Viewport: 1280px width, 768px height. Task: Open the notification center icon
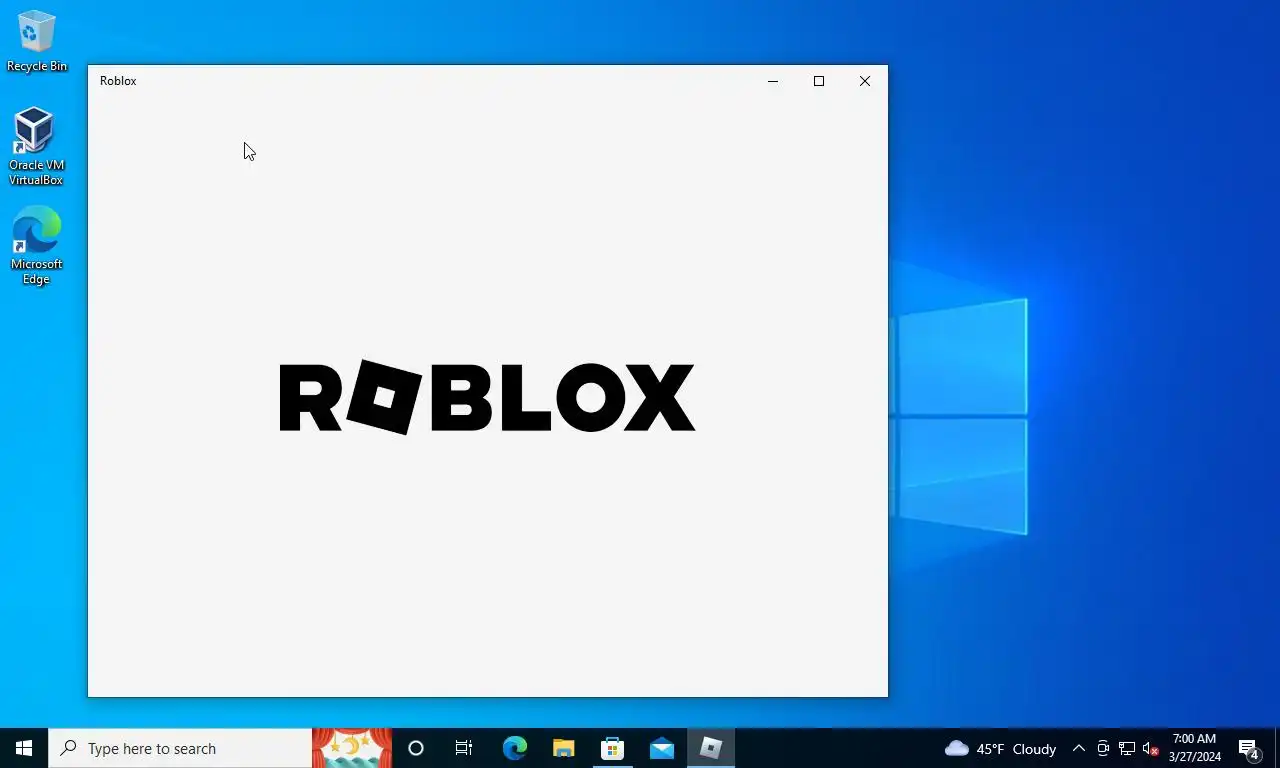[1249, 748]
